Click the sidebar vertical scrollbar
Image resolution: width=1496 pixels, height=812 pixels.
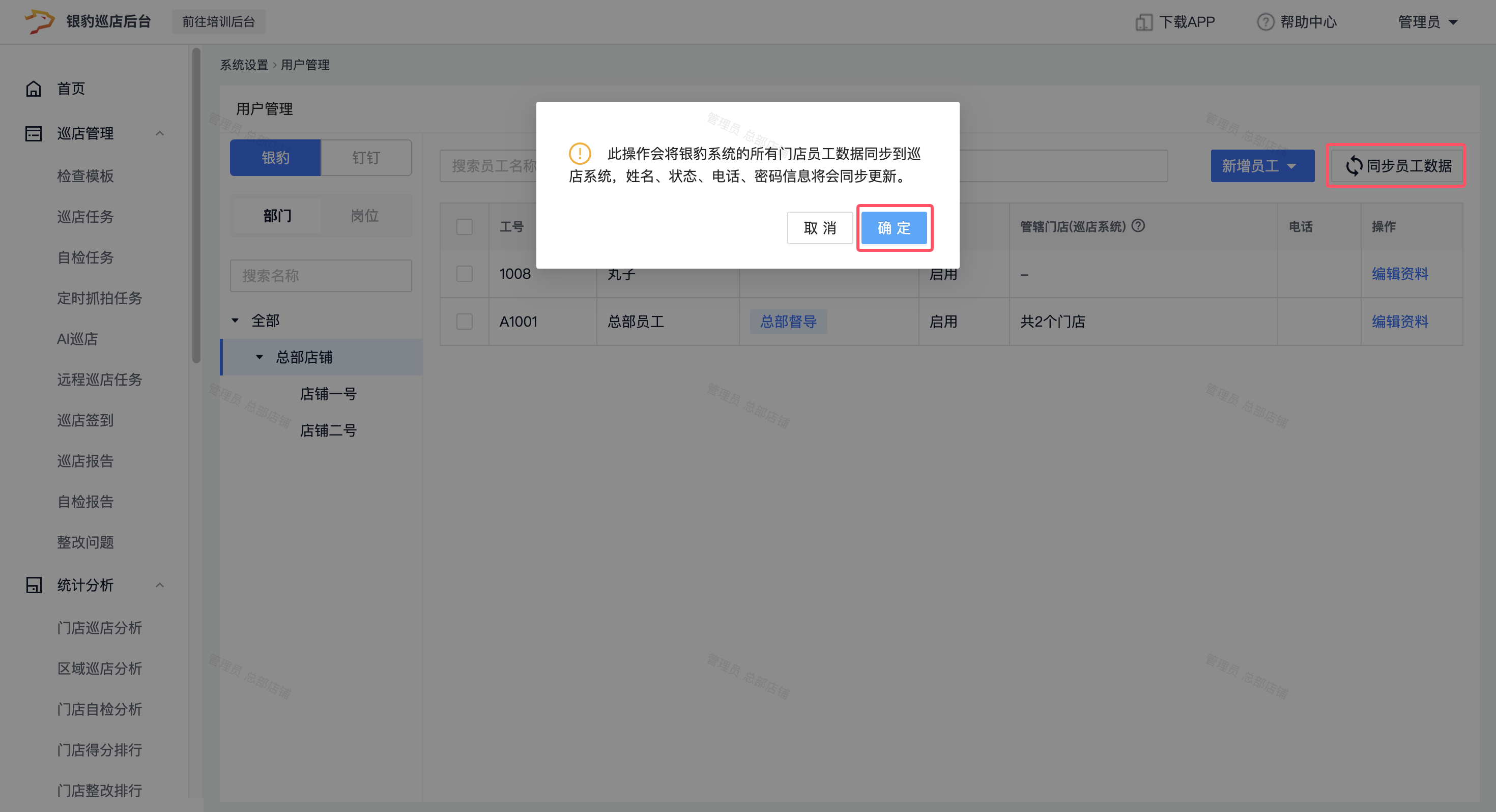pos(196,205)
